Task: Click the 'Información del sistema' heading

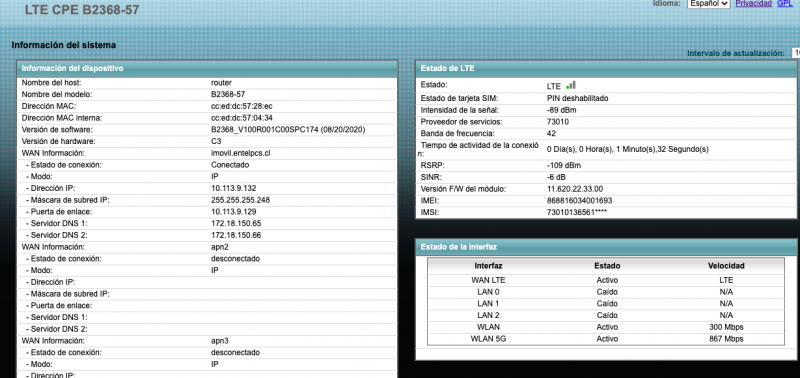Action: click(x=64, y=45)
